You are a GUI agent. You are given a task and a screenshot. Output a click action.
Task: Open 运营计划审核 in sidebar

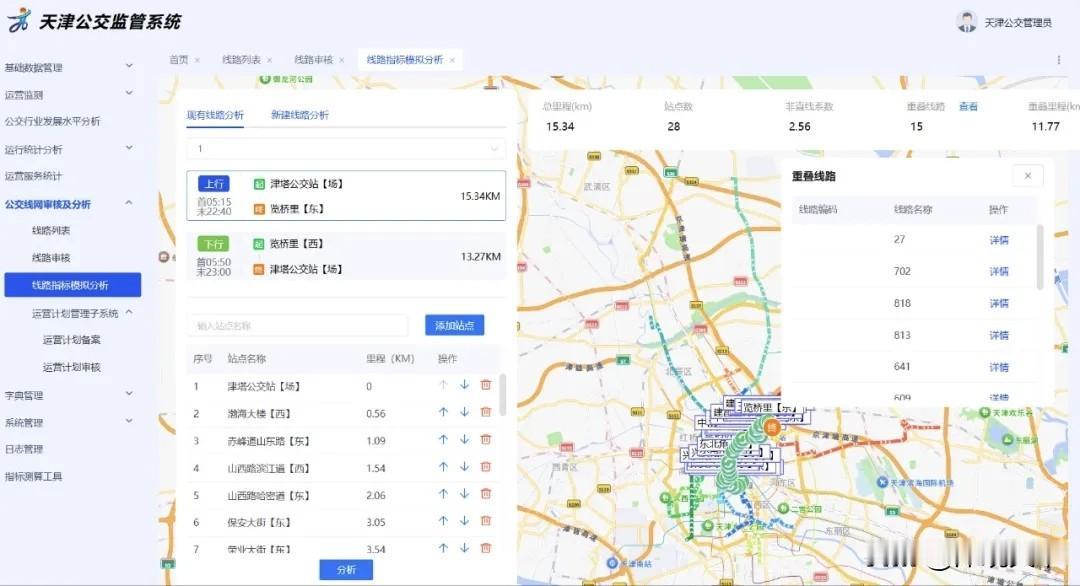click(x=72, y=367)
